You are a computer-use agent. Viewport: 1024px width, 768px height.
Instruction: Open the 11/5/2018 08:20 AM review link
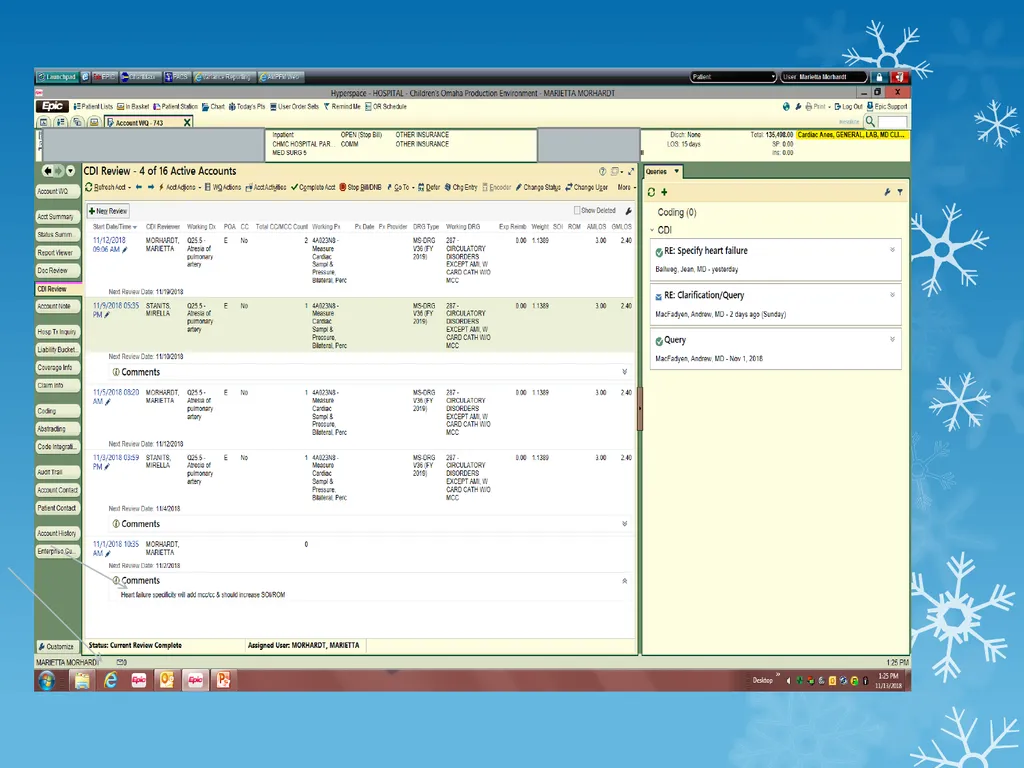[x=116, y=397]
